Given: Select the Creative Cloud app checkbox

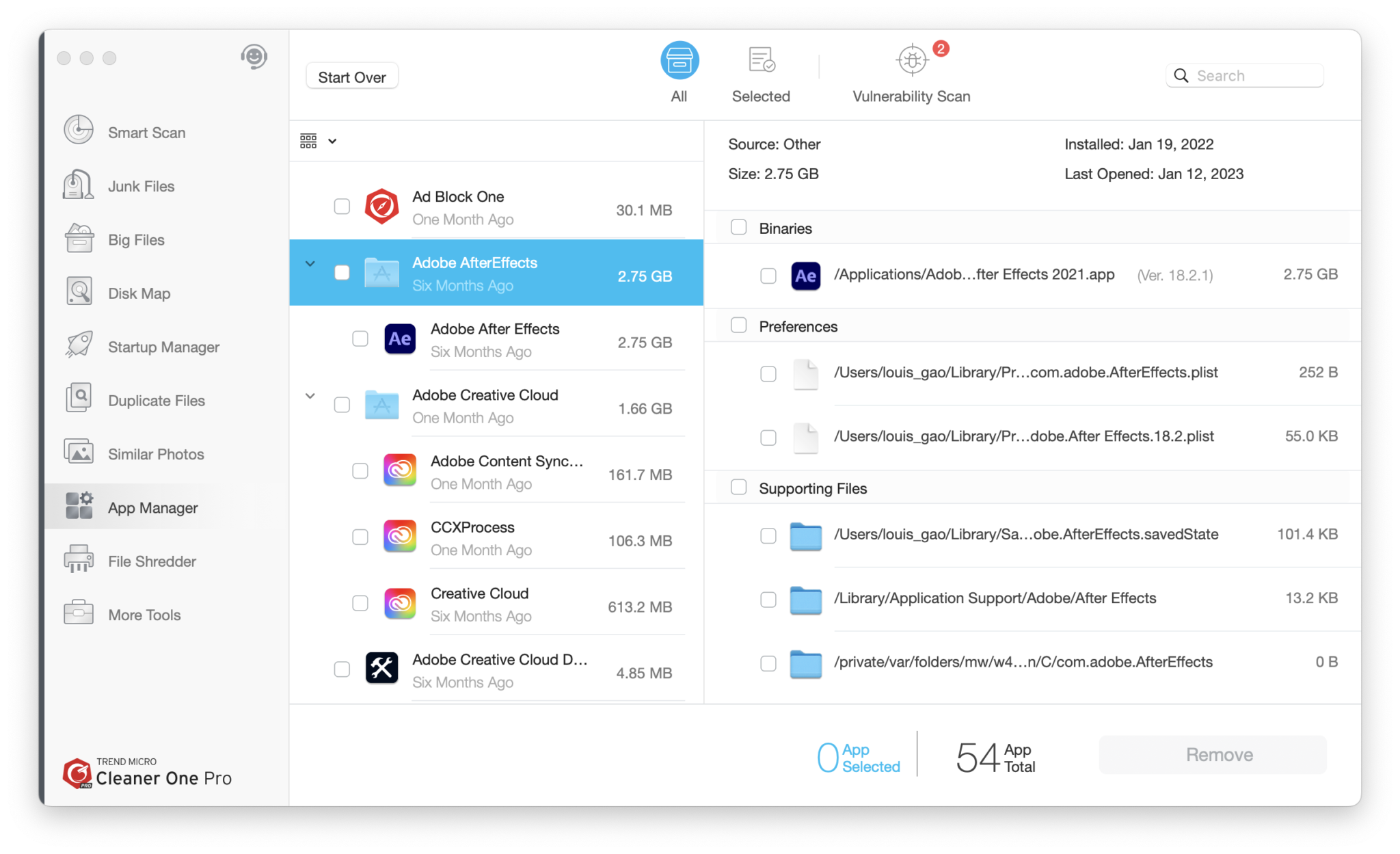Looking at the screenshot, I should pyautogui.click(x=360, y=603).
